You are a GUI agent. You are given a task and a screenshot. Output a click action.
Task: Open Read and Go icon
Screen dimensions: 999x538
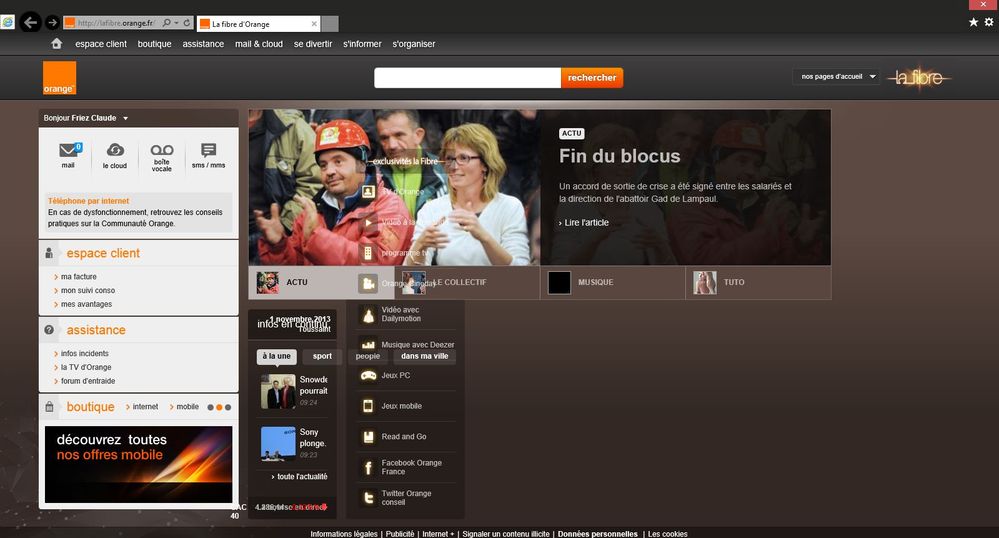point(368,437)
